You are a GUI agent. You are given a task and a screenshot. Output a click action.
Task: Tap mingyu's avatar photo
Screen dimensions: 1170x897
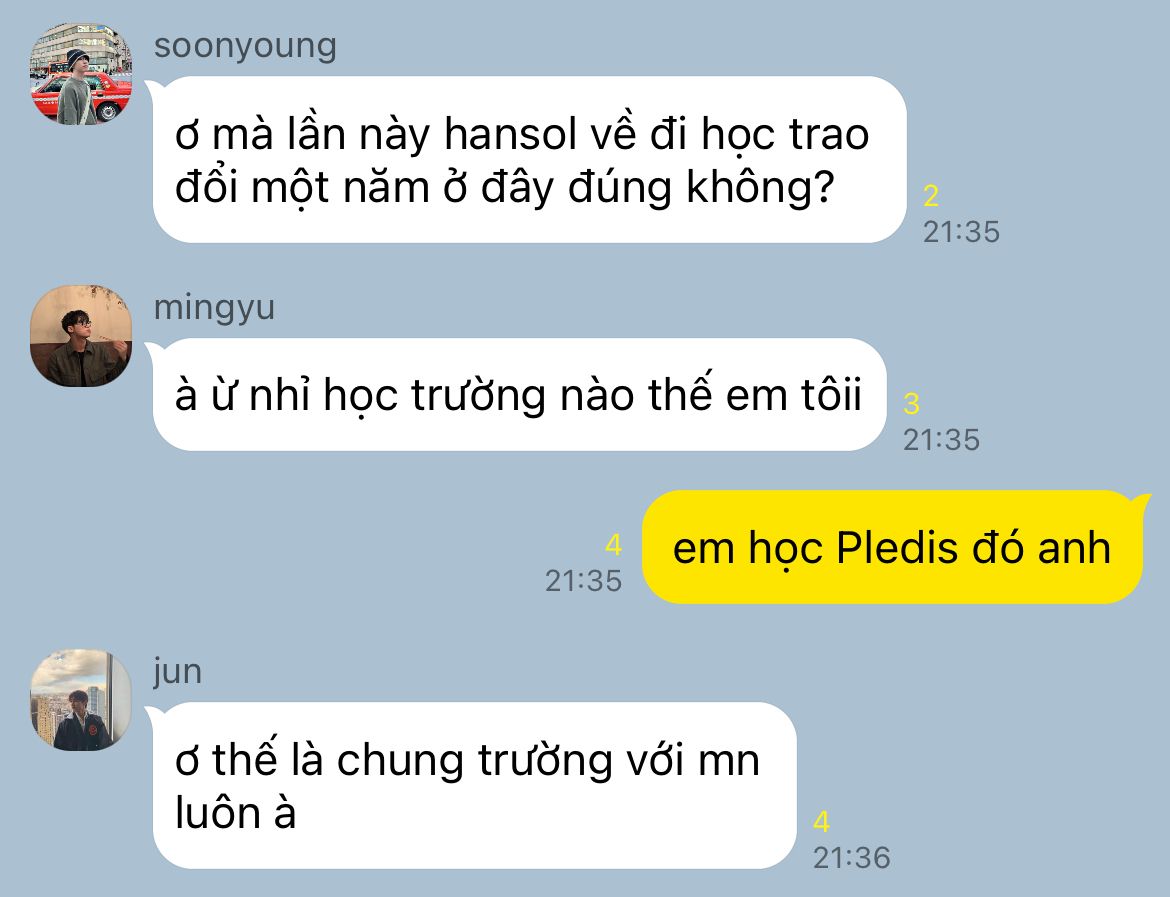coord(81,335)
